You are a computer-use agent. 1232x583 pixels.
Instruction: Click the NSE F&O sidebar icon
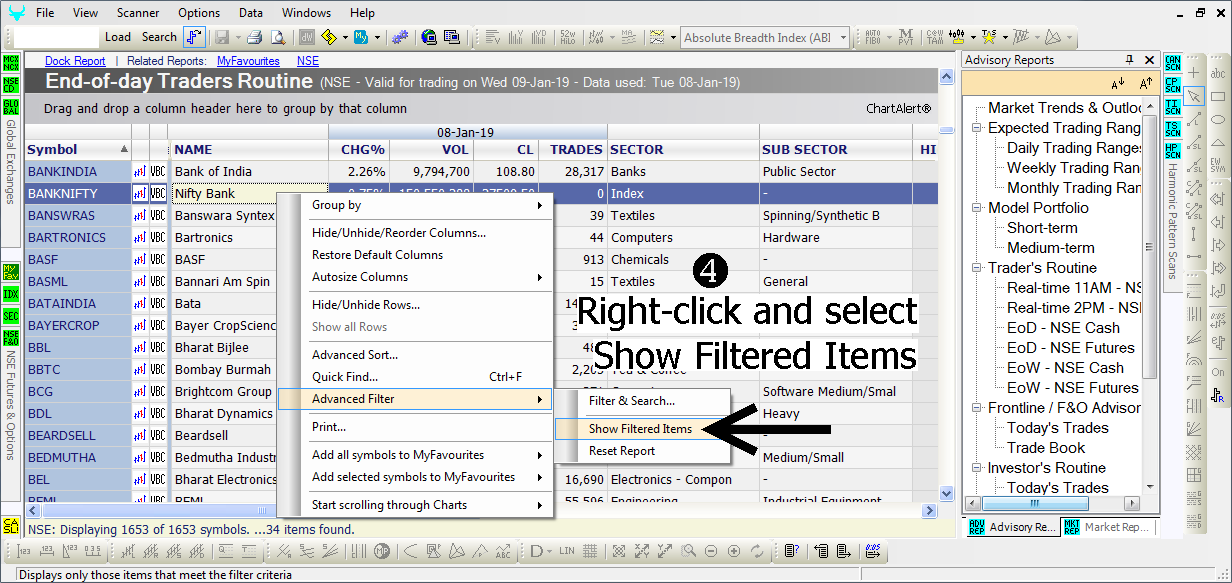[11, 339]
